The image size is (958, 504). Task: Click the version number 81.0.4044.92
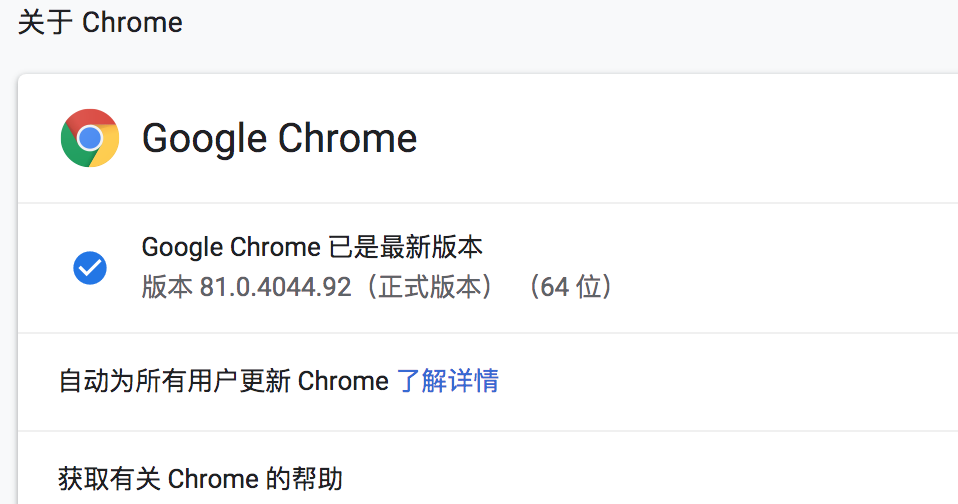click(x=276, y=288)
